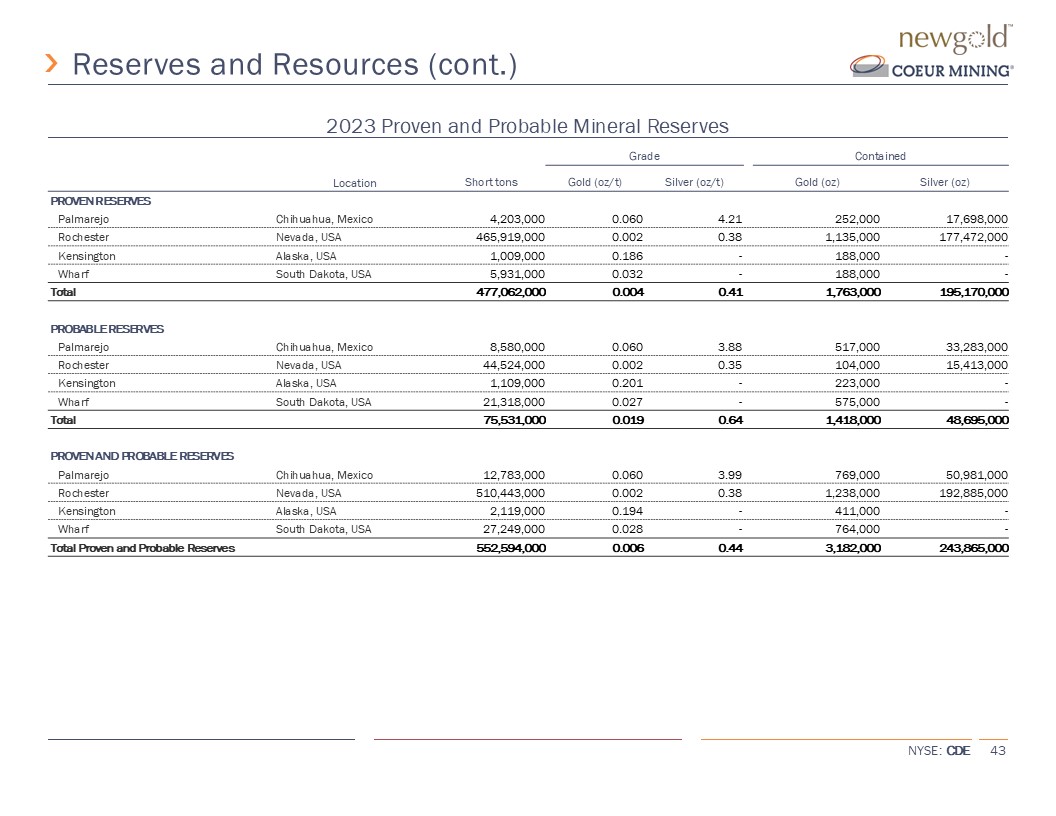Click the orange chevron beside the slide title
Viewport: 1056px width, 816px height.
pyautogui.click(x=54, y=65)
